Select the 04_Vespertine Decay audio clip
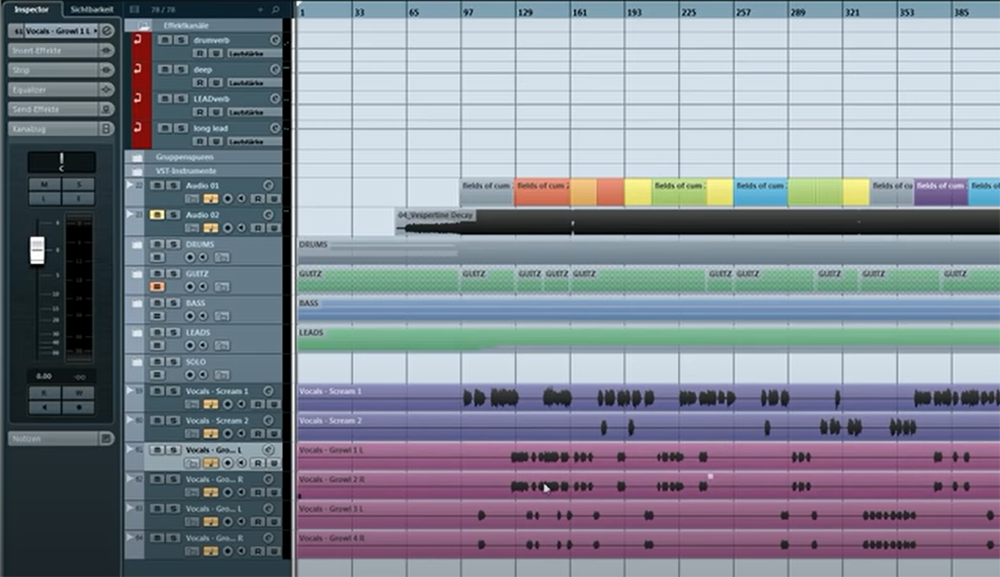 (698, 223)
